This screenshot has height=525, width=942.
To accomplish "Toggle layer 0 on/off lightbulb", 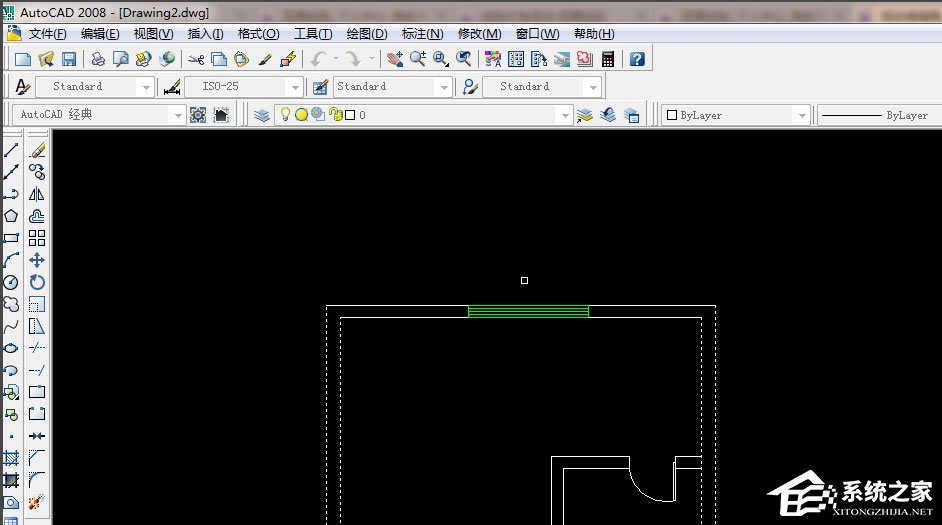I will pos(284,115).
